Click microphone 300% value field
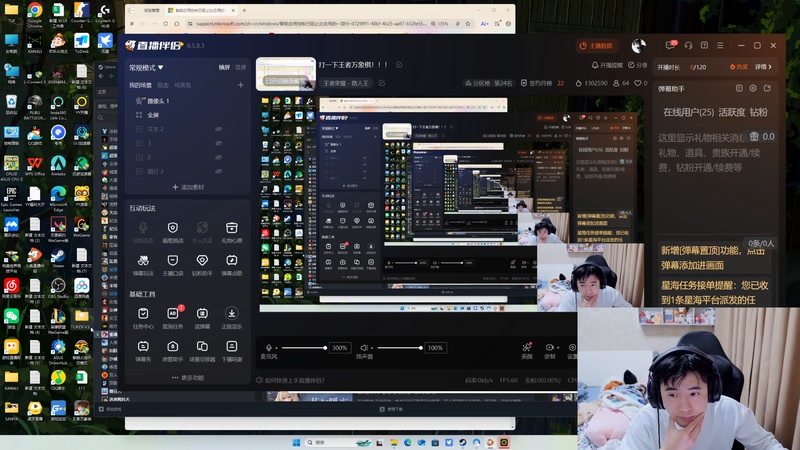 pos(340,348)
